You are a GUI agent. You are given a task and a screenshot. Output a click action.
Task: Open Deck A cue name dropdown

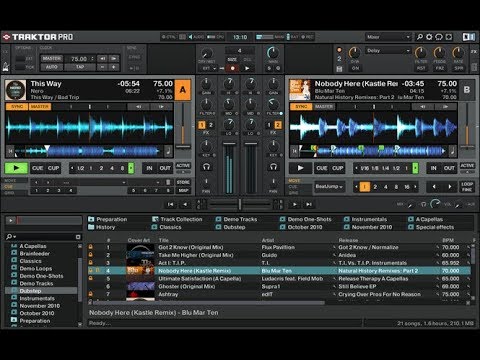[124, 182]
